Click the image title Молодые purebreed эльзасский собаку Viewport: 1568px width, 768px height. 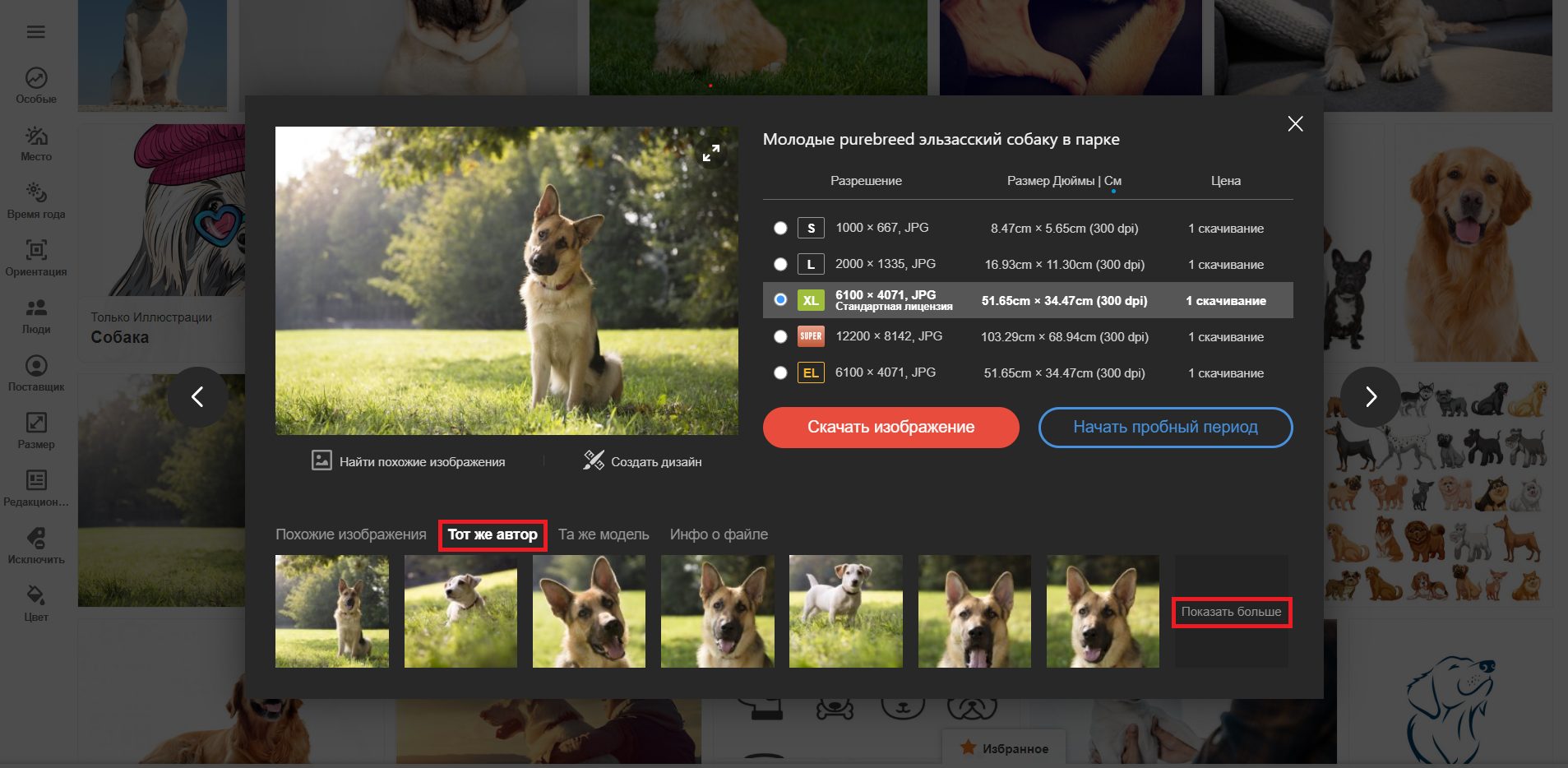(941, 139)
